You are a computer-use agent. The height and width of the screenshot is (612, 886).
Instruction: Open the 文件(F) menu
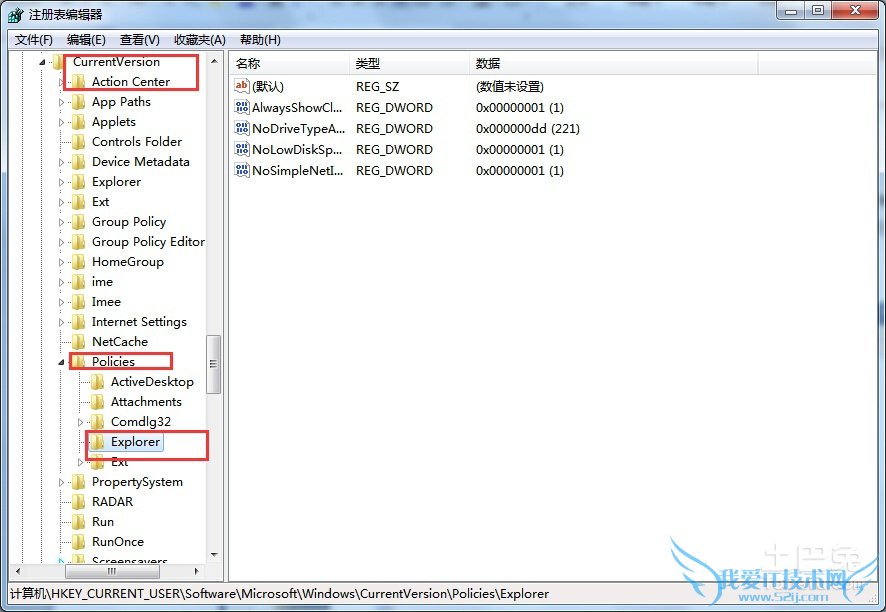34,40
